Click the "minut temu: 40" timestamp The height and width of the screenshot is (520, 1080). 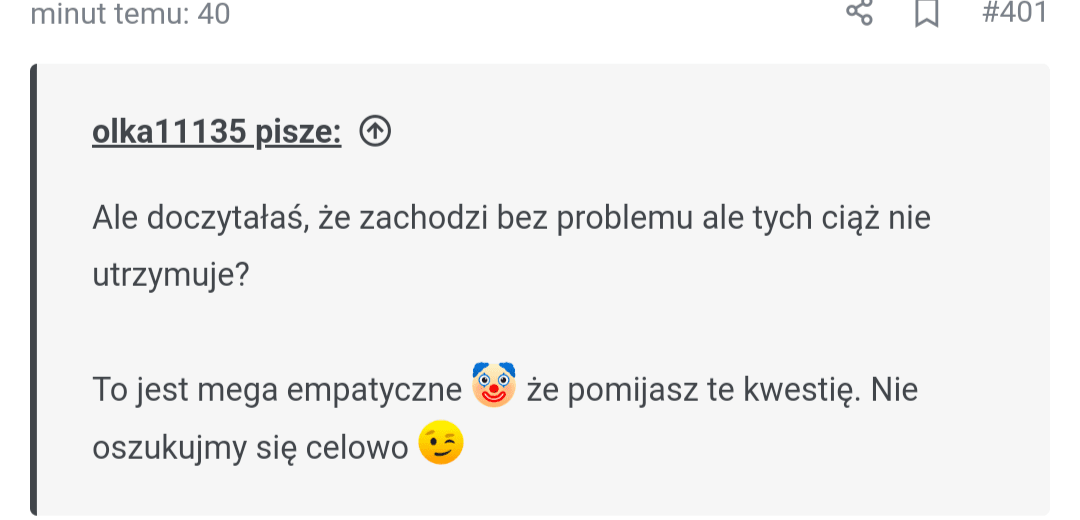pyautogui.click(x=131, y=14)
